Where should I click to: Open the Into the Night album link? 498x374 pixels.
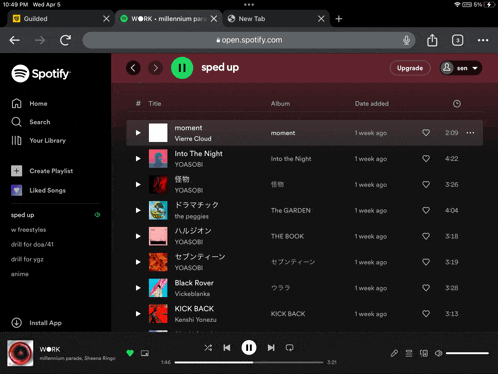(x=291, y=159)
